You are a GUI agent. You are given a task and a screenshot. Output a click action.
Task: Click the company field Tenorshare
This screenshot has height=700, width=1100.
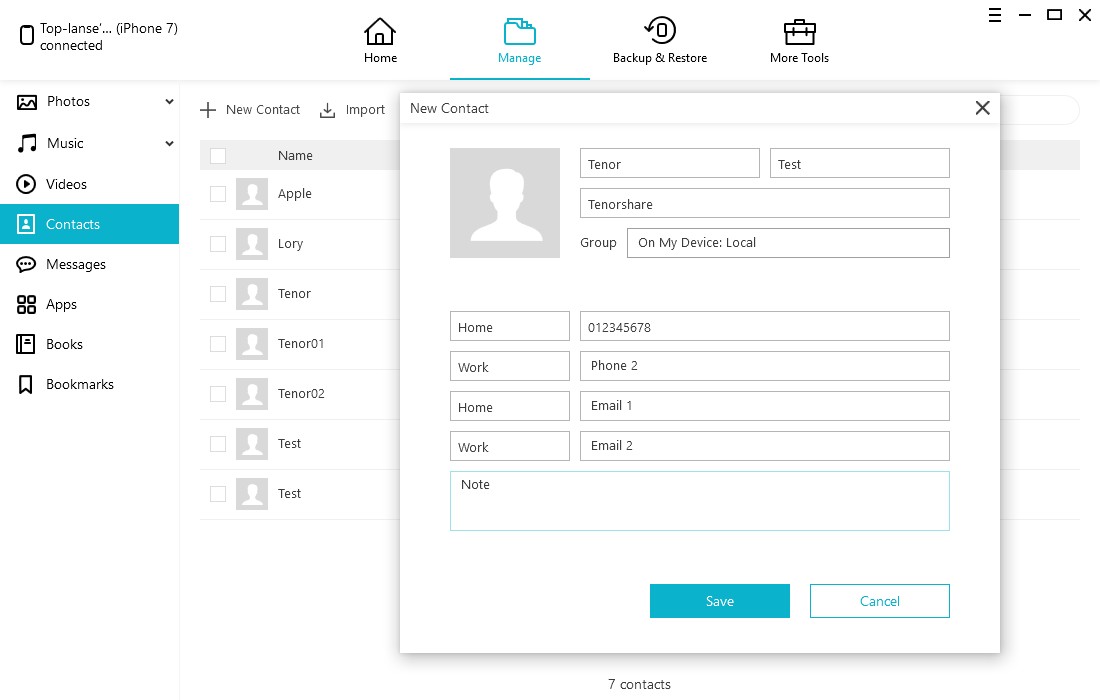tap(765, 203)
